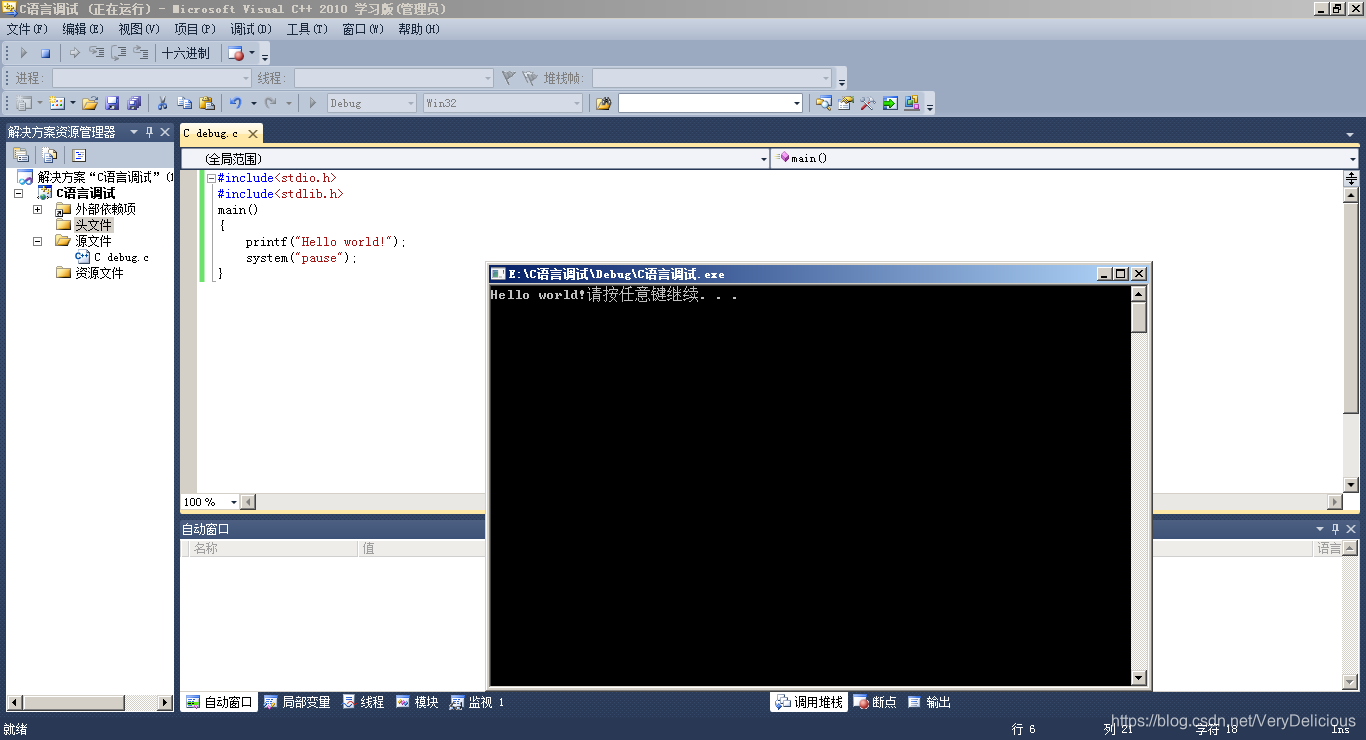
Task: Click the Properties icon in Solution Explorer
Action: (20, 155)
